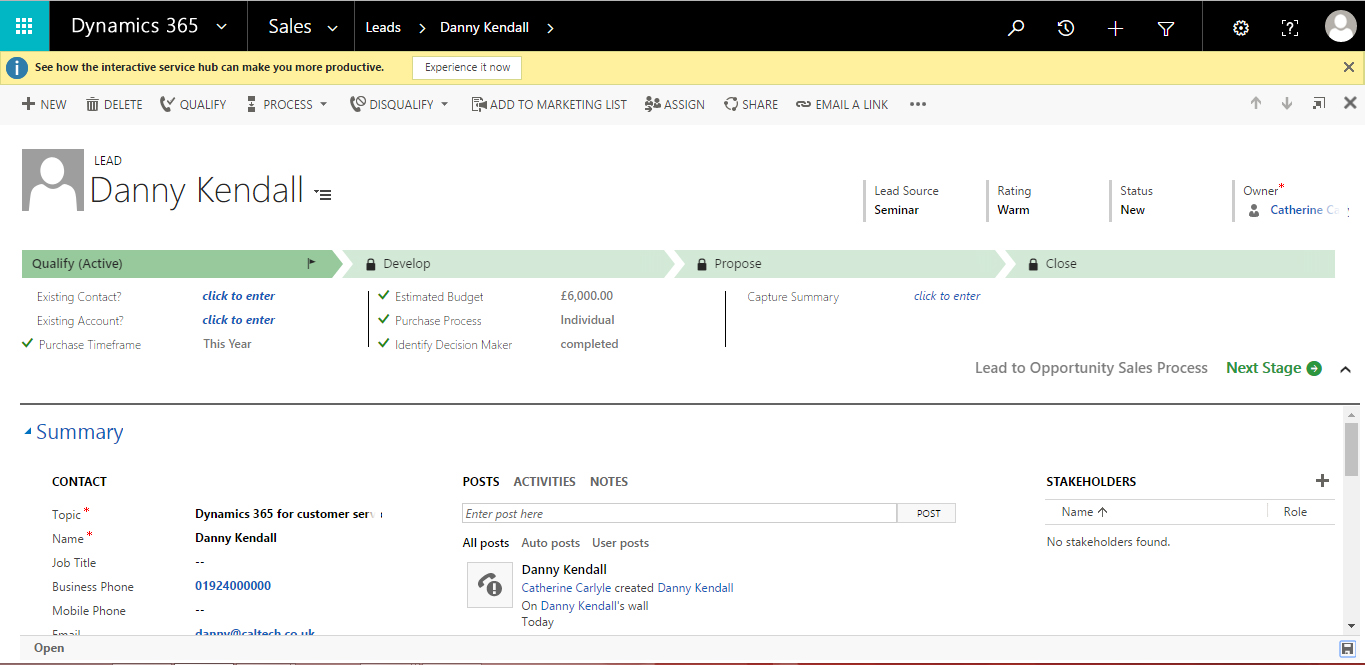Click the help question mark icon
The width and height of the screenshot is (1365, 665).
tap(1290, 28)
